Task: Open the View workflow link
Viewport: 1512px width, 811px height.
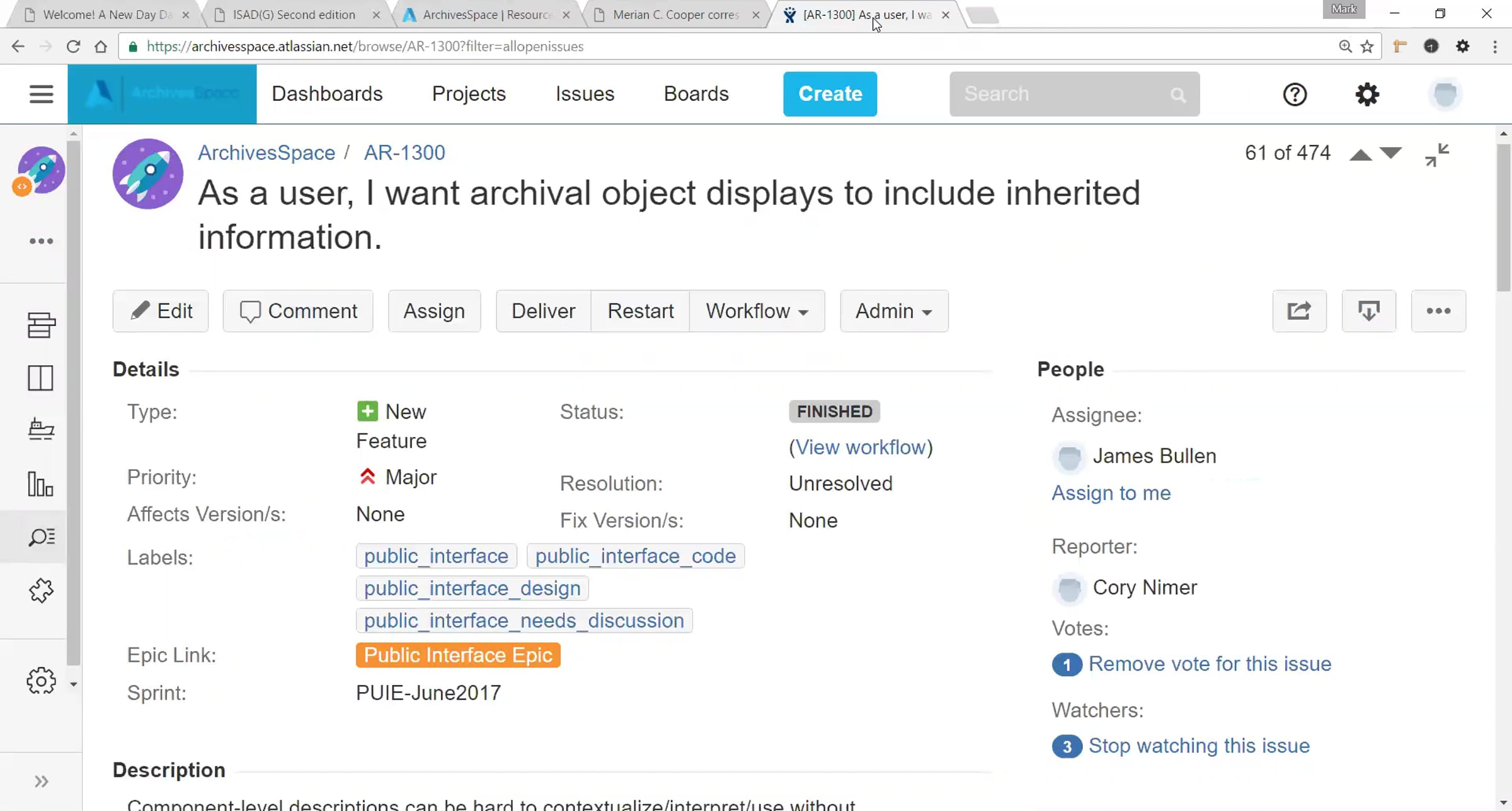Action: click(x=861, y=447)
